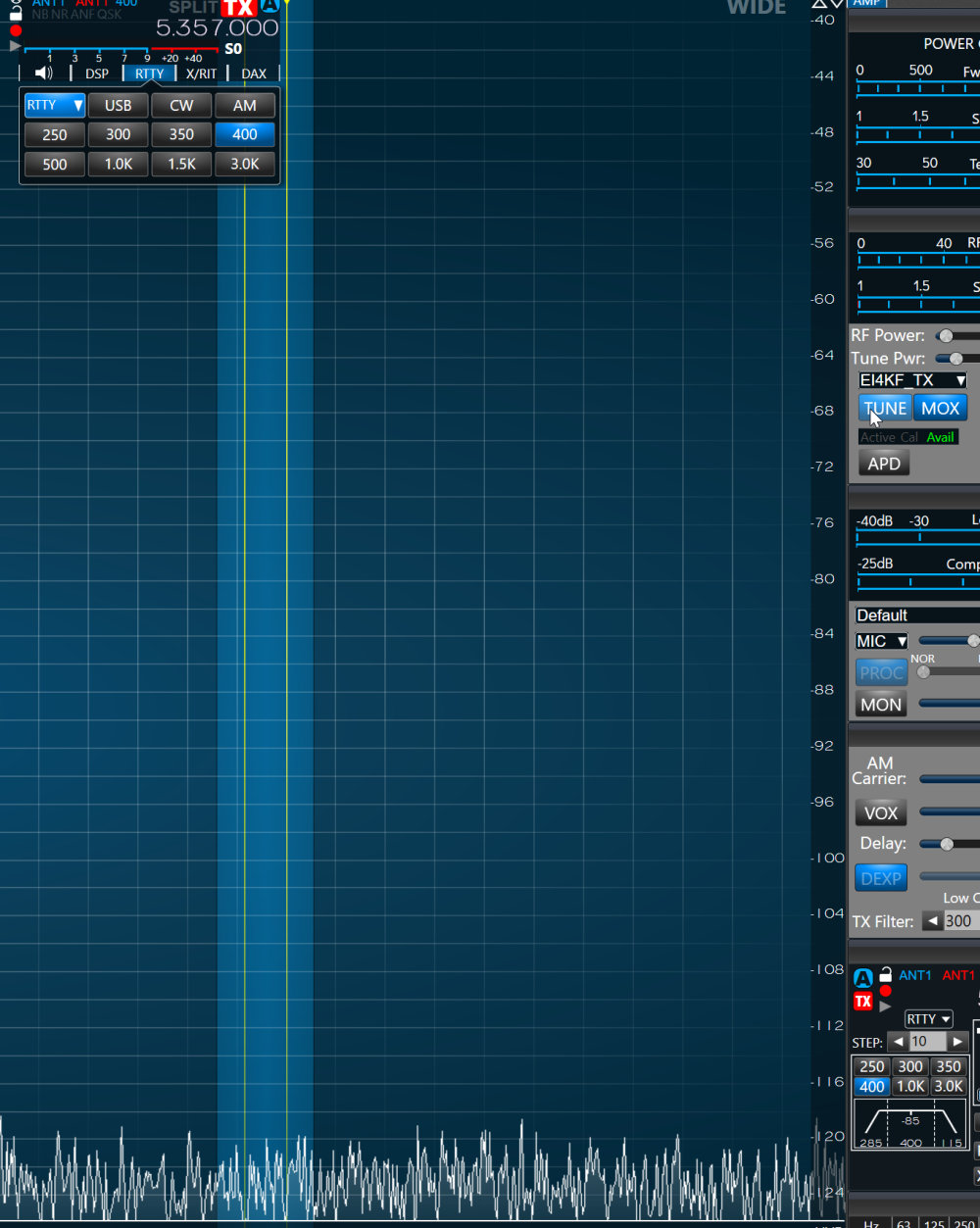Open the MIC input source dropdown

click(x=882, y=641)
